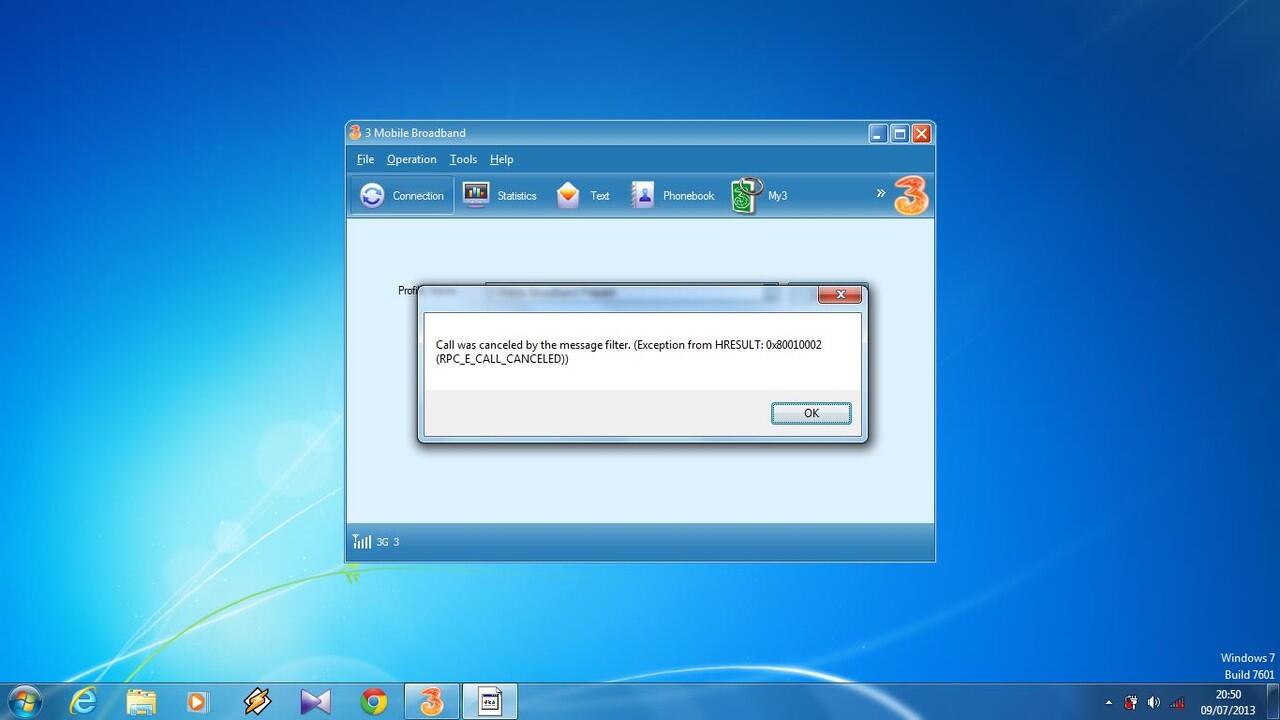The image size is (1280, 720).
Task: Show hidden system tray icons
Action: pyautogui.click(x=1108, y=703)
